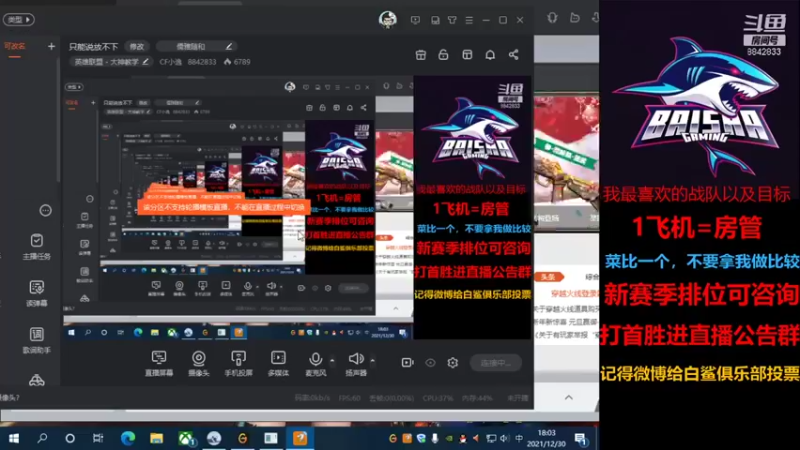The image size is (800, 450).
Task: Expand the speaker options arrow
Action: tap(372, 360)
